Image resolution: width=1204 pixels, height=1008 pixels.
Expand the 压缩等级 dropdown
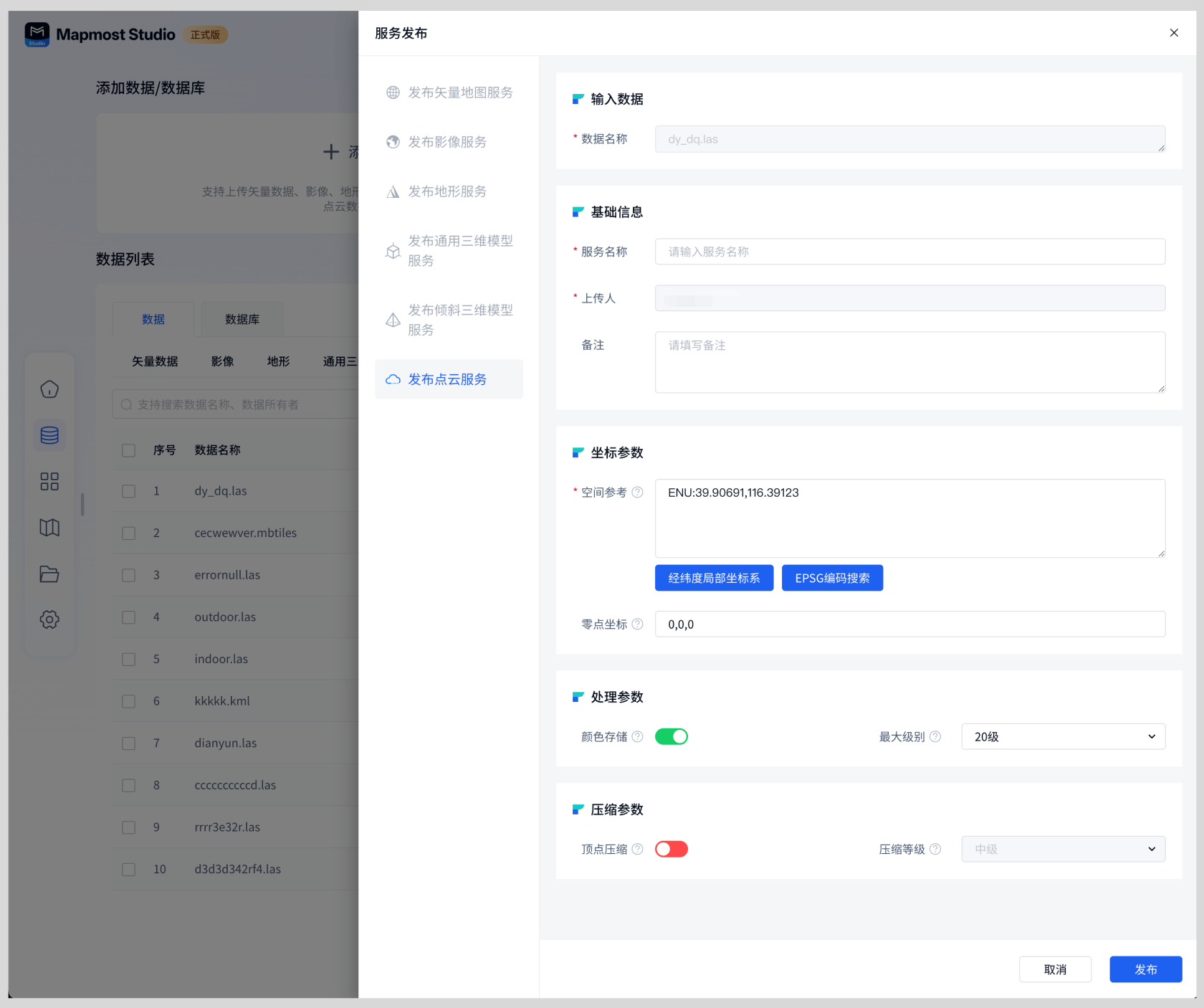coord(1063,850)
